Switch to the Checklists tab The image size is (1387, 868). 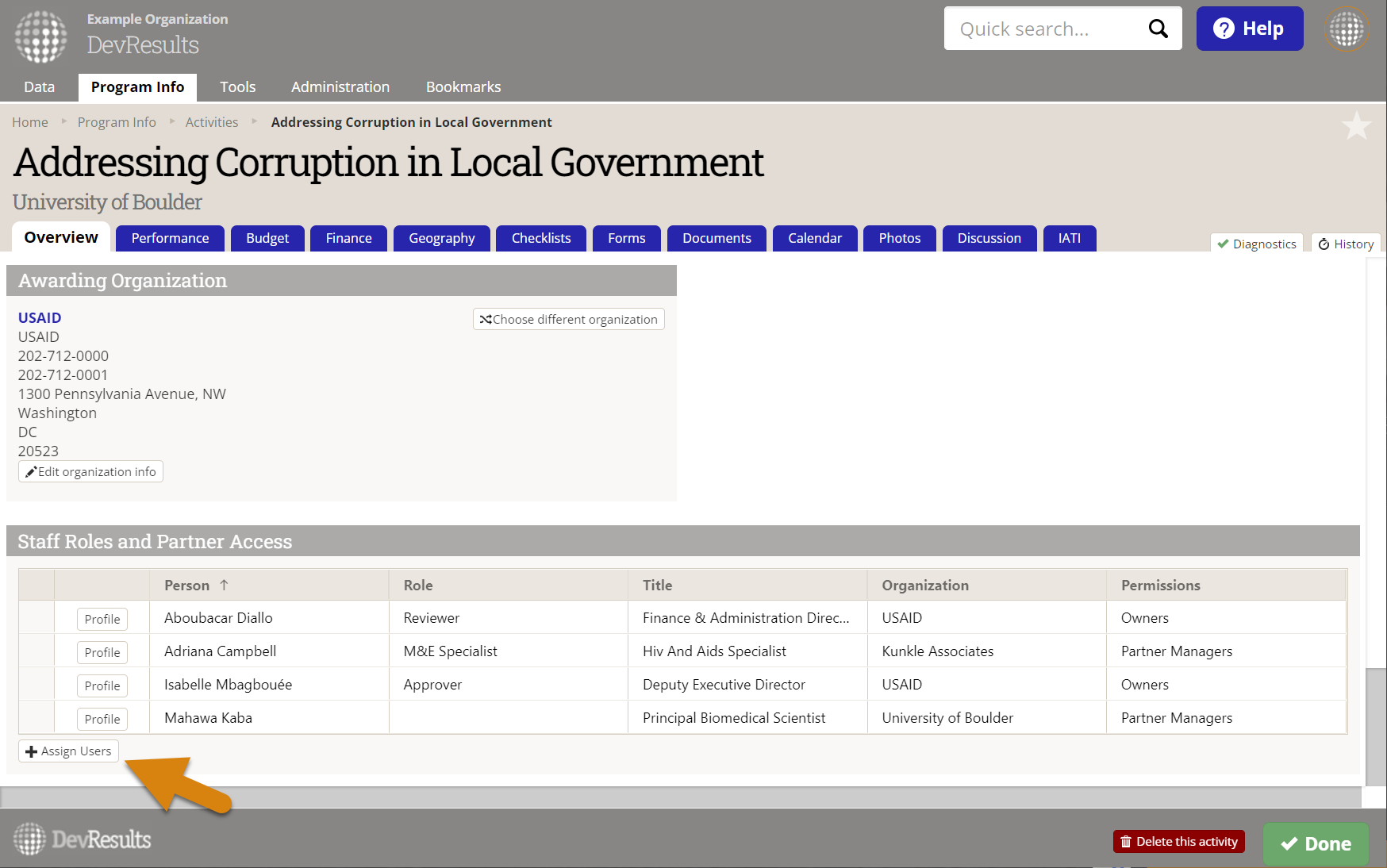pyautogui.click(x=541, y=238)
